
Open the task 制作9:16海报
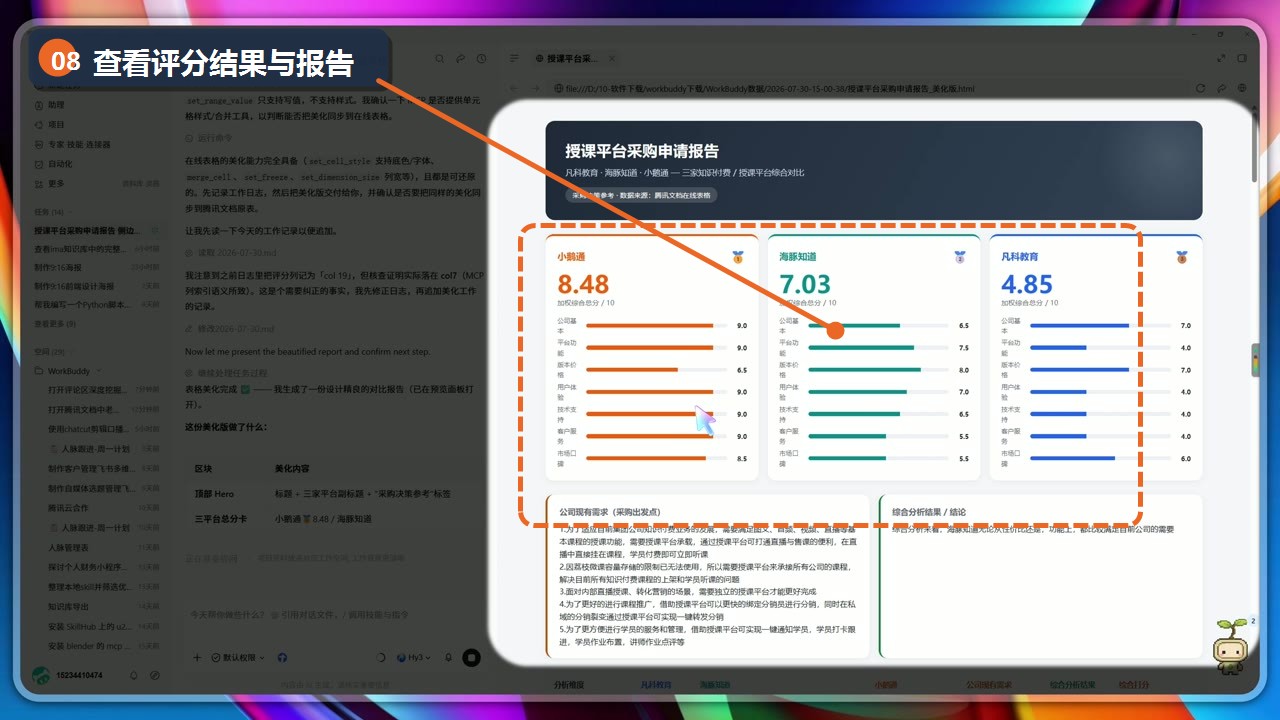(x=98, y=267)
